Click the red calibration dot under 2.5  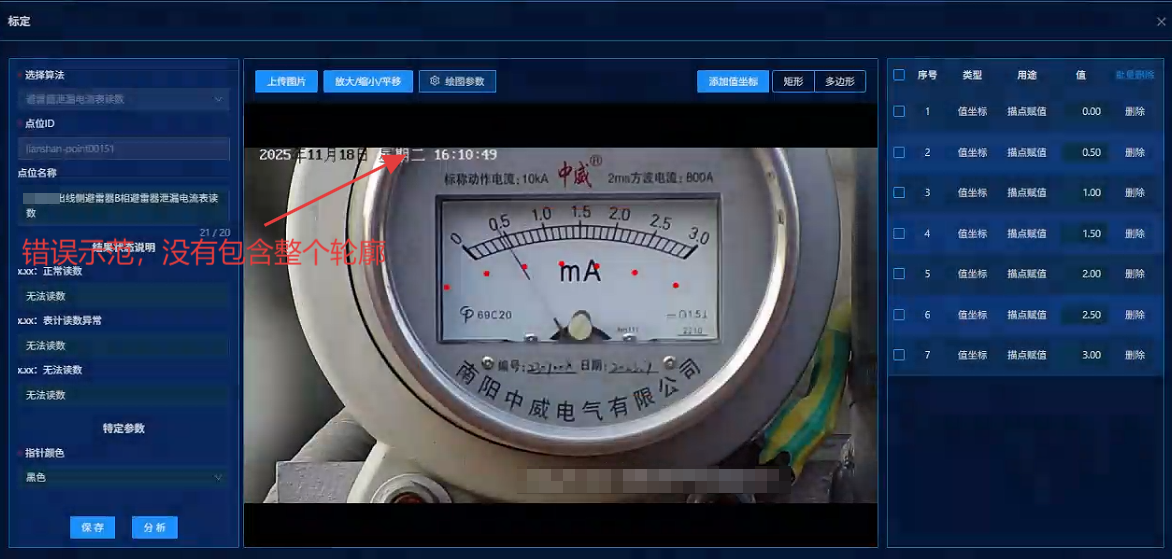(x=634, y=272)
